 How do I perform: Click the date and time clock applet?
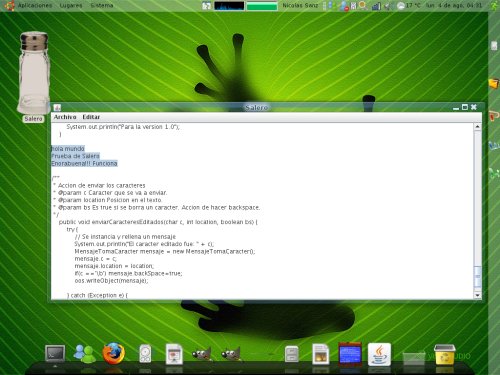(454, 5)
